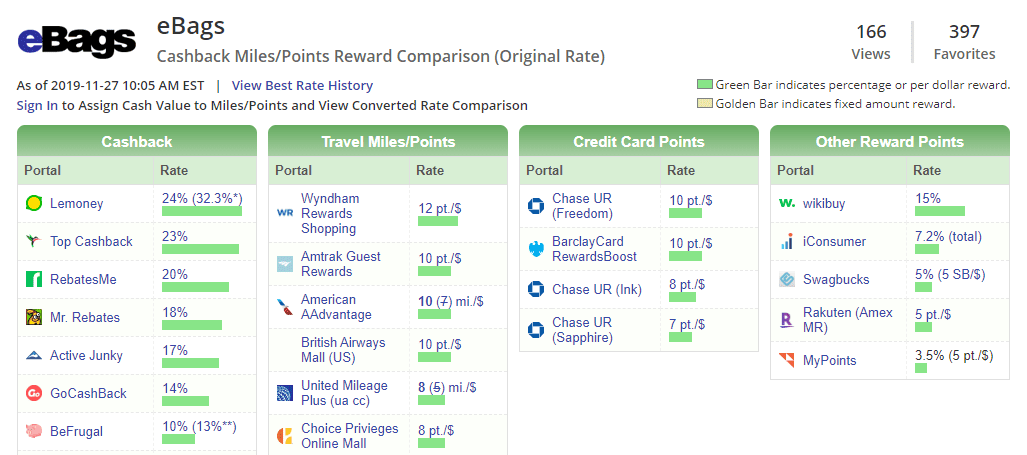The width and height of the screenshot is (1027, 455).
Task: Select the Travel Miles/Points section header
Action: click(388, 141)
